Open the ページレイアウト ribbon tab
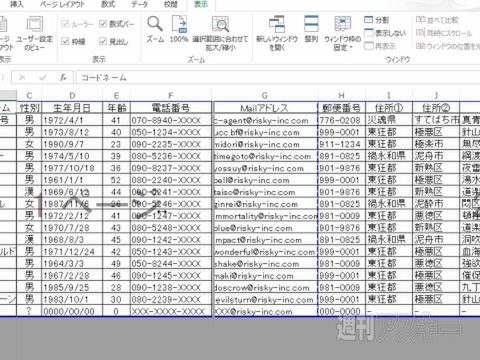 (62, 4)
